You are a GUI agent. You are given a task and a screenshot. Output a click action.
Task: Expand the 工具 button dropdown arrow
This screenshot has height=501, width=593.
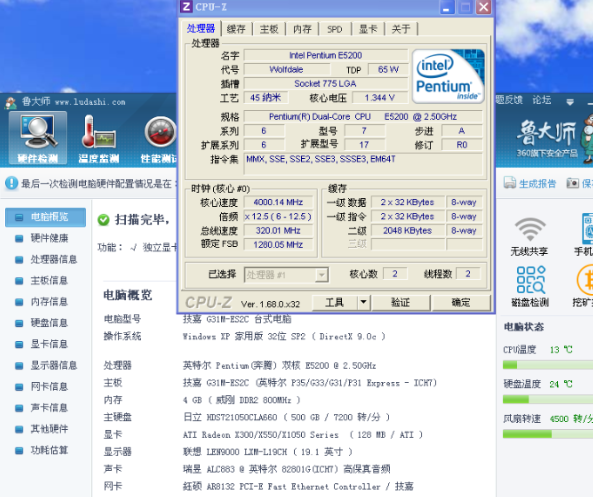[363, 302]
